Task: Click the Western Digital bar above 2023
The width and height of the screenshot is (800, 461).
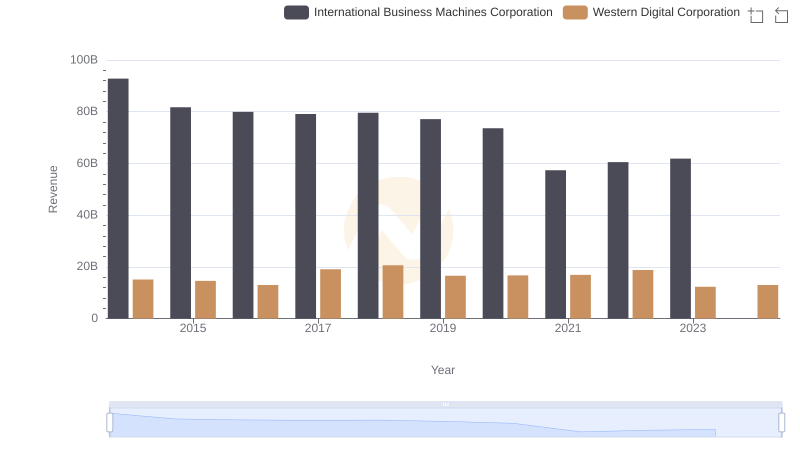Action: click(x=706, y=303)
